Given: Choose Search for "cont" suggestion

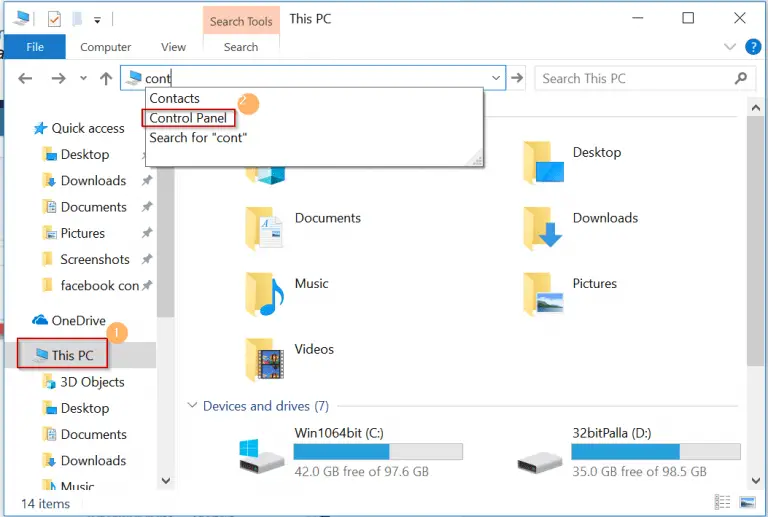Looking at the screenshot, I should (198, 138).
